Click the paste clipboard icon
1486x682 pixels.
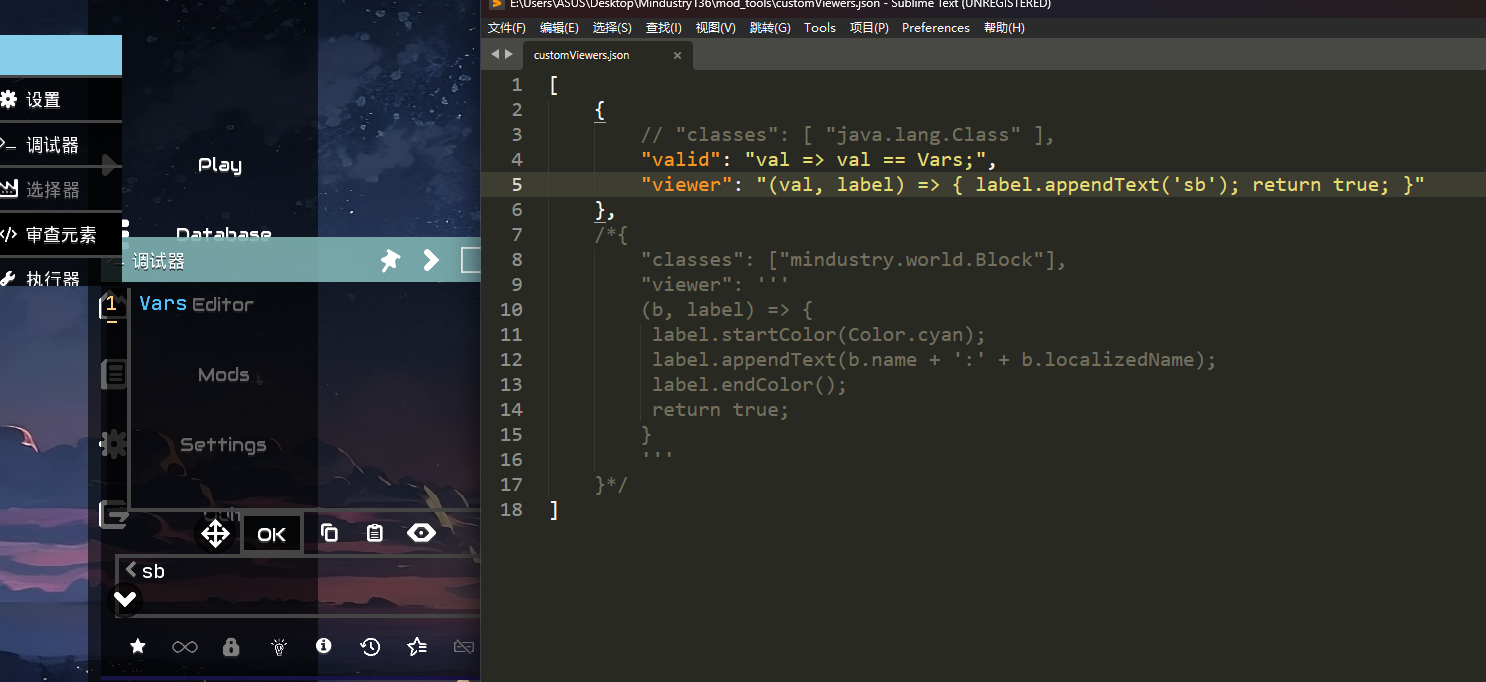(375, 533)
